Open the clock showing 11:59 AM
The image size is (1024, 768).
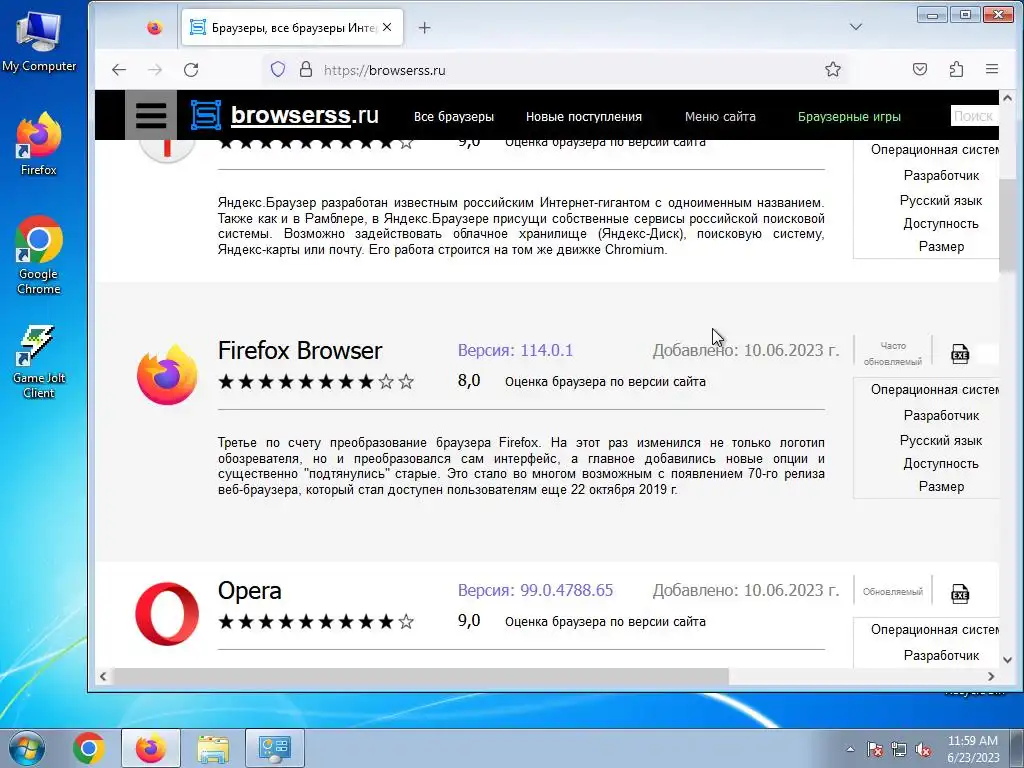point(973,749)
